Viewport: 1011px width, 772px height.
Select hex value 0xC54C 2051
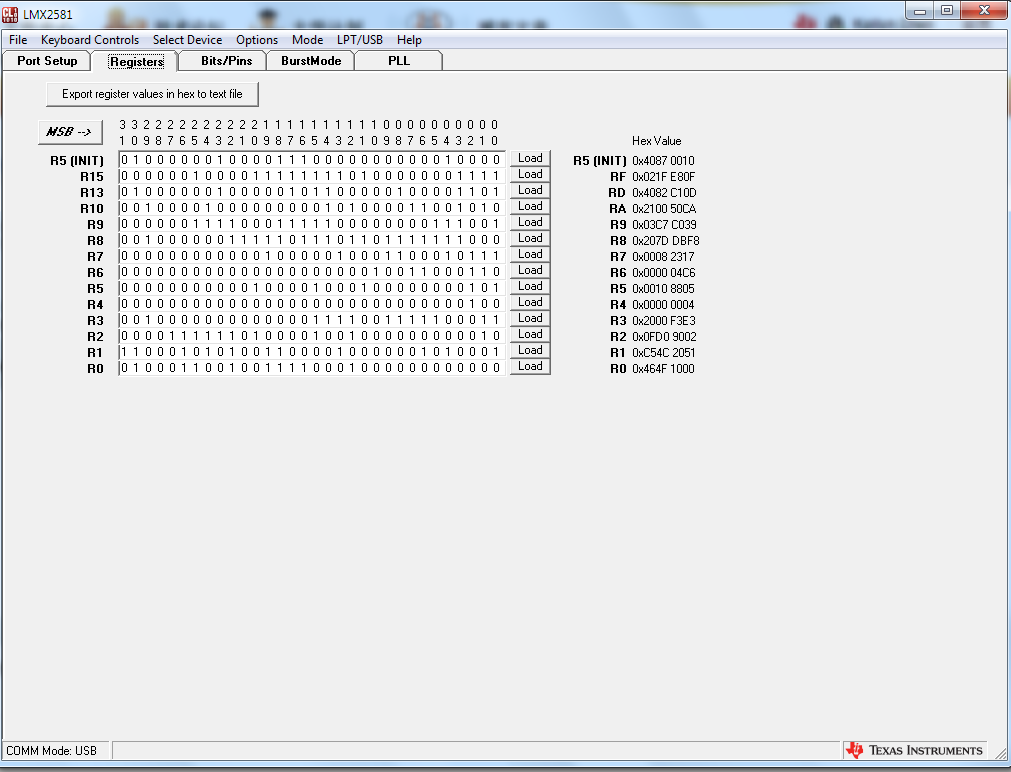(x=663, y=353)
